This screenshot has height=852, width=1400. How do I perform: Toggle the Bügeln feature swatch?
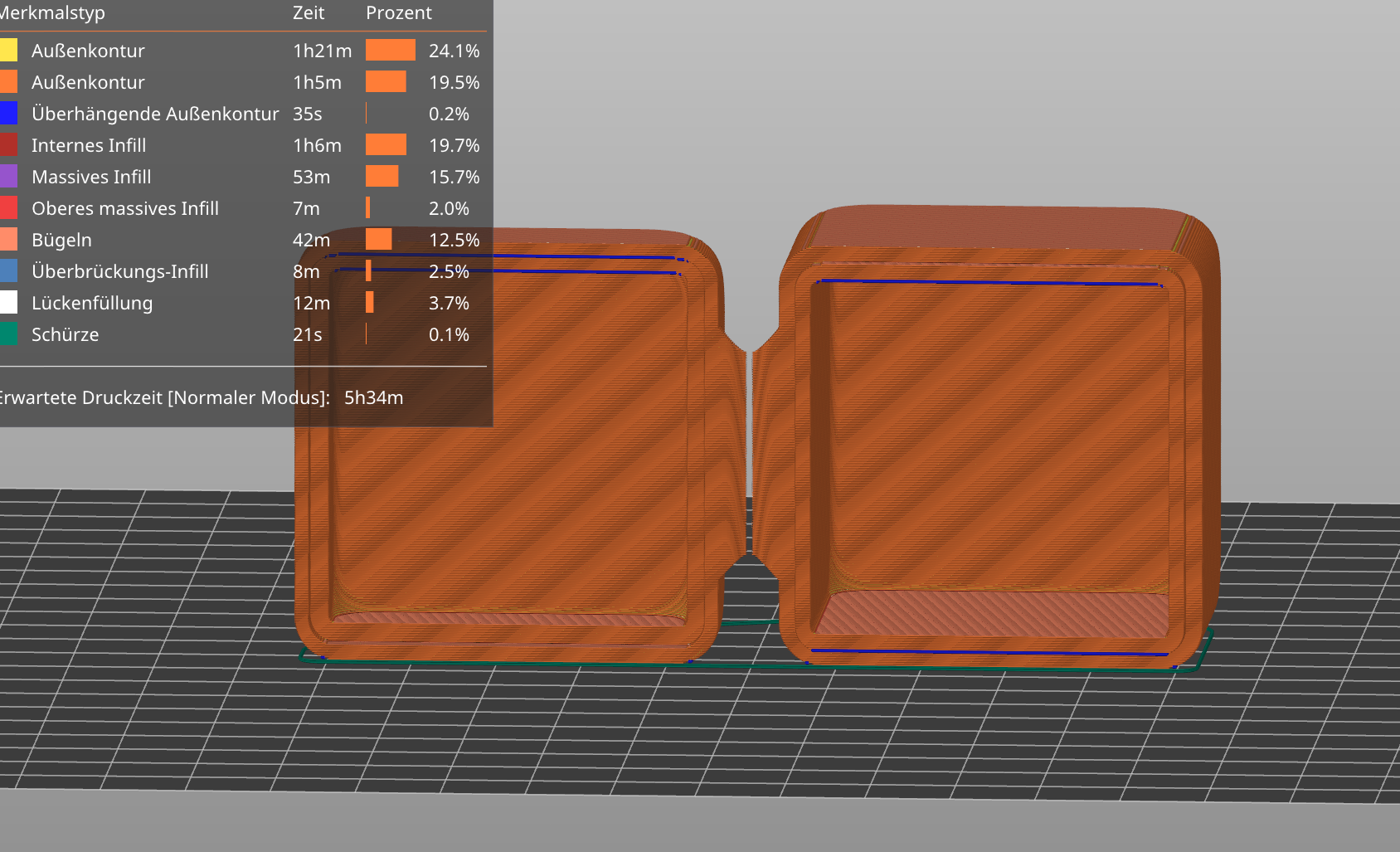10,239
